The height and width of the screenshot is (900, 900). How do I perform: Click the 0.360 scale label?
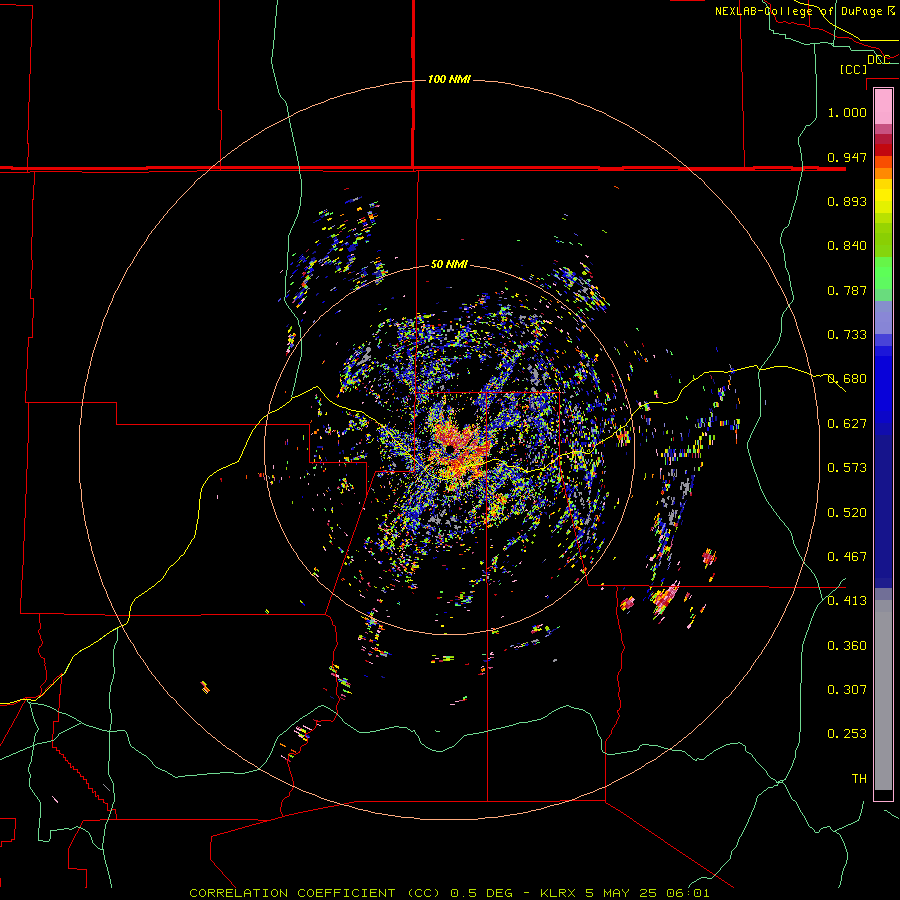click(847, 646)
